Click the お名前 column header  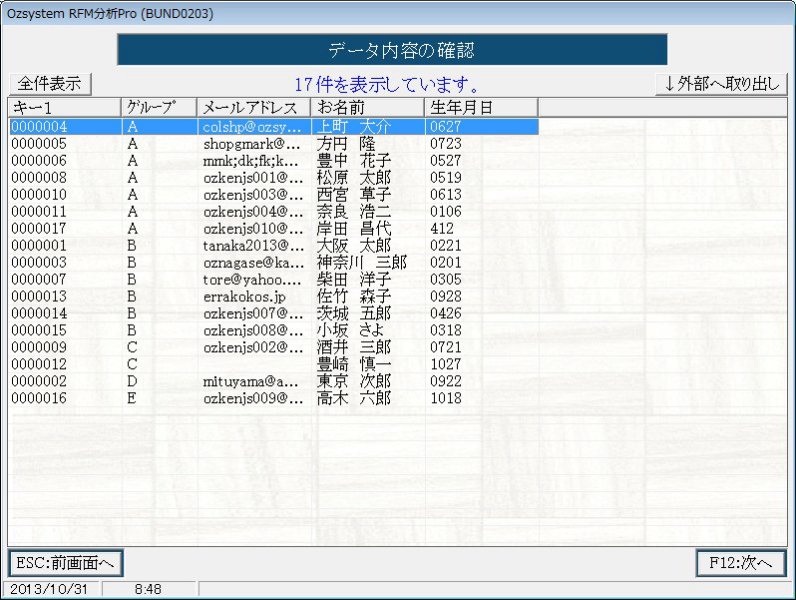click(368, 108)
